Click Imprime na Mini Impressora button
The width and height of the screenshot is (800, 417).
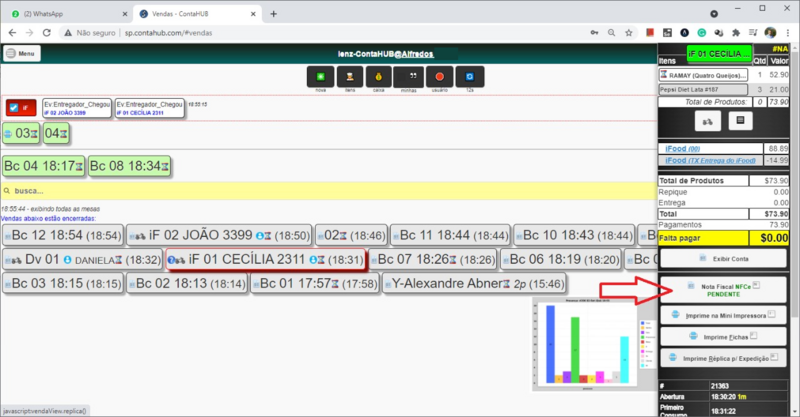click(723, 315)
